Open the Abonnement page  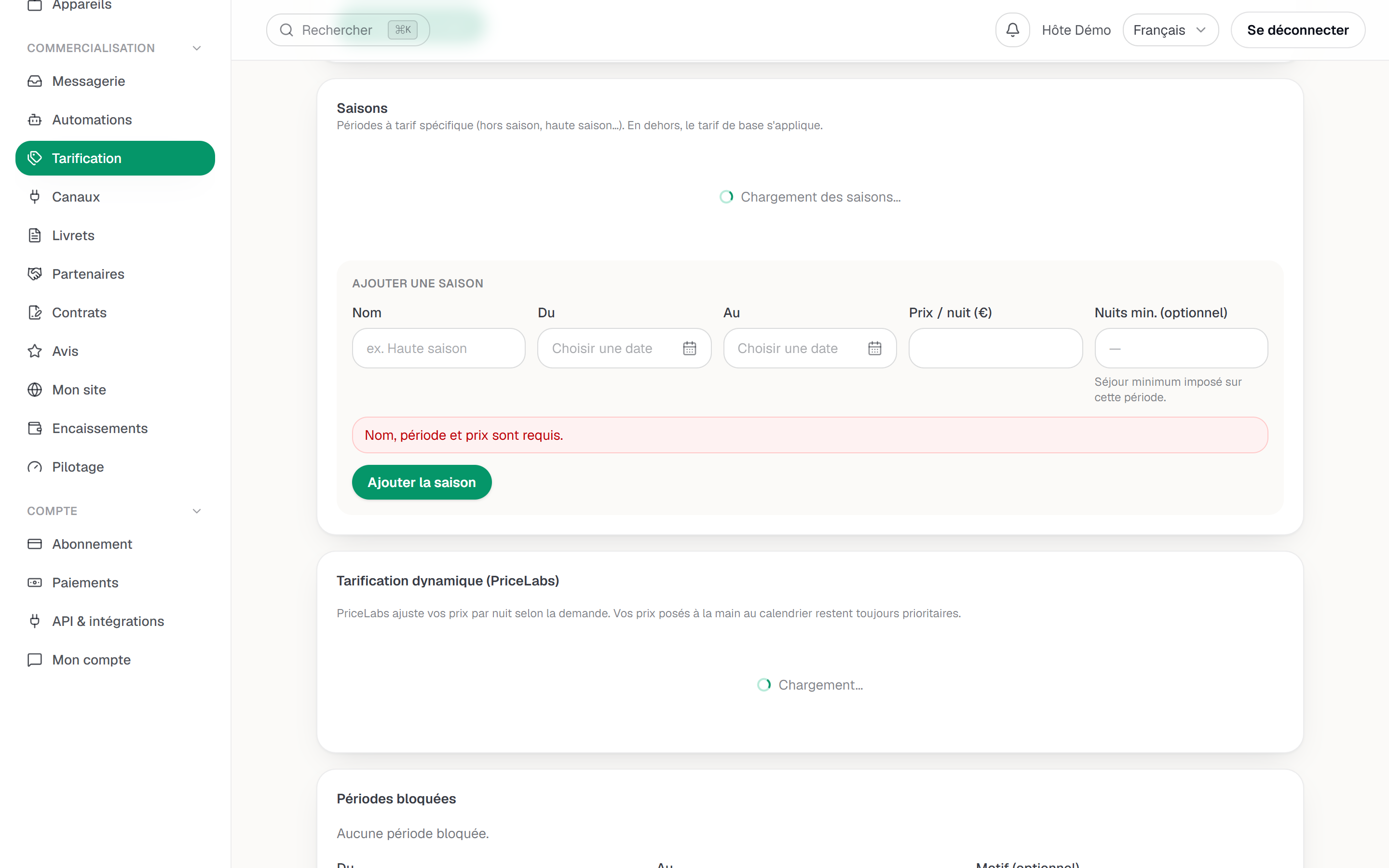115,543
